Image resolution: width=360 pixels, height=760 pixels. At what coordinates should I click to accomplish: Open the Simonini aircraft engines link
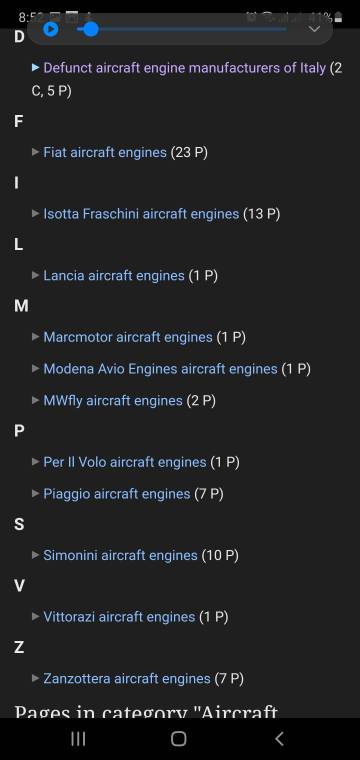click(120, 555)
